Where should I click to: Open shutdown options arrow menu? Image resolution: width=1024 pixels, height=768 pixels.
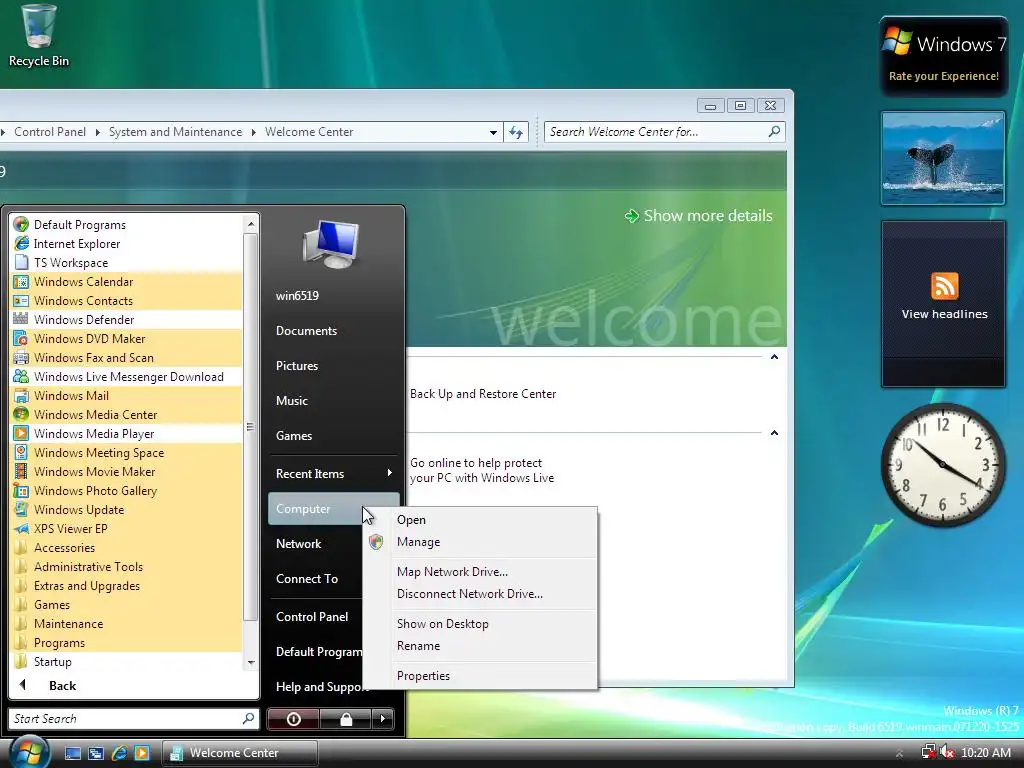(x=383, y=719)
